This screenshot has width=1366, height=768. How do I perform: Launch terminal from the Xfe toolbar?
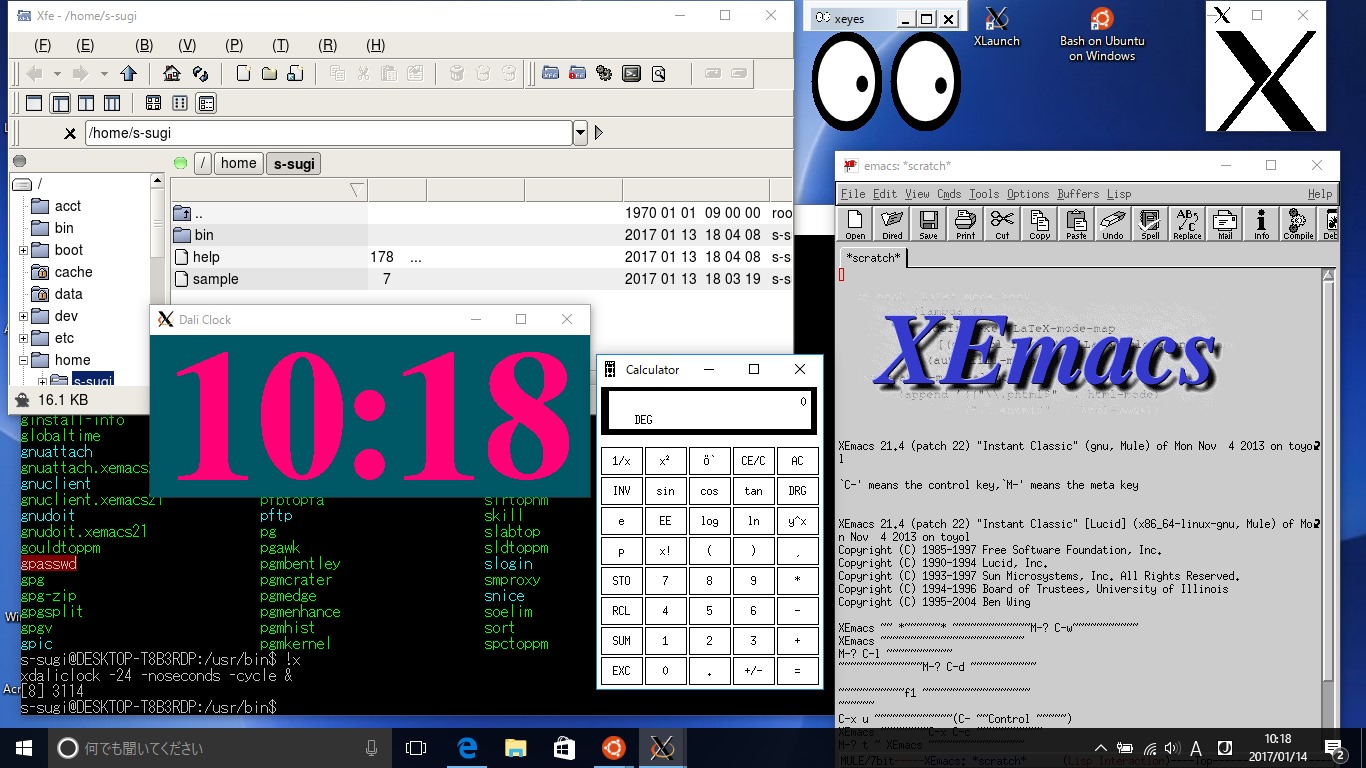[631, 73]
